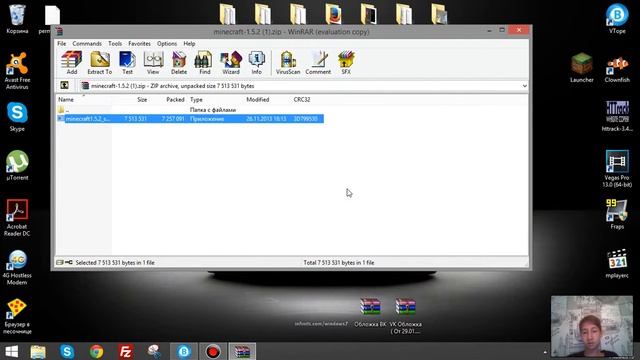This screenshot has width=640, height=360.
Task: Click the Find binoculars icon
Action: (204, 63)
